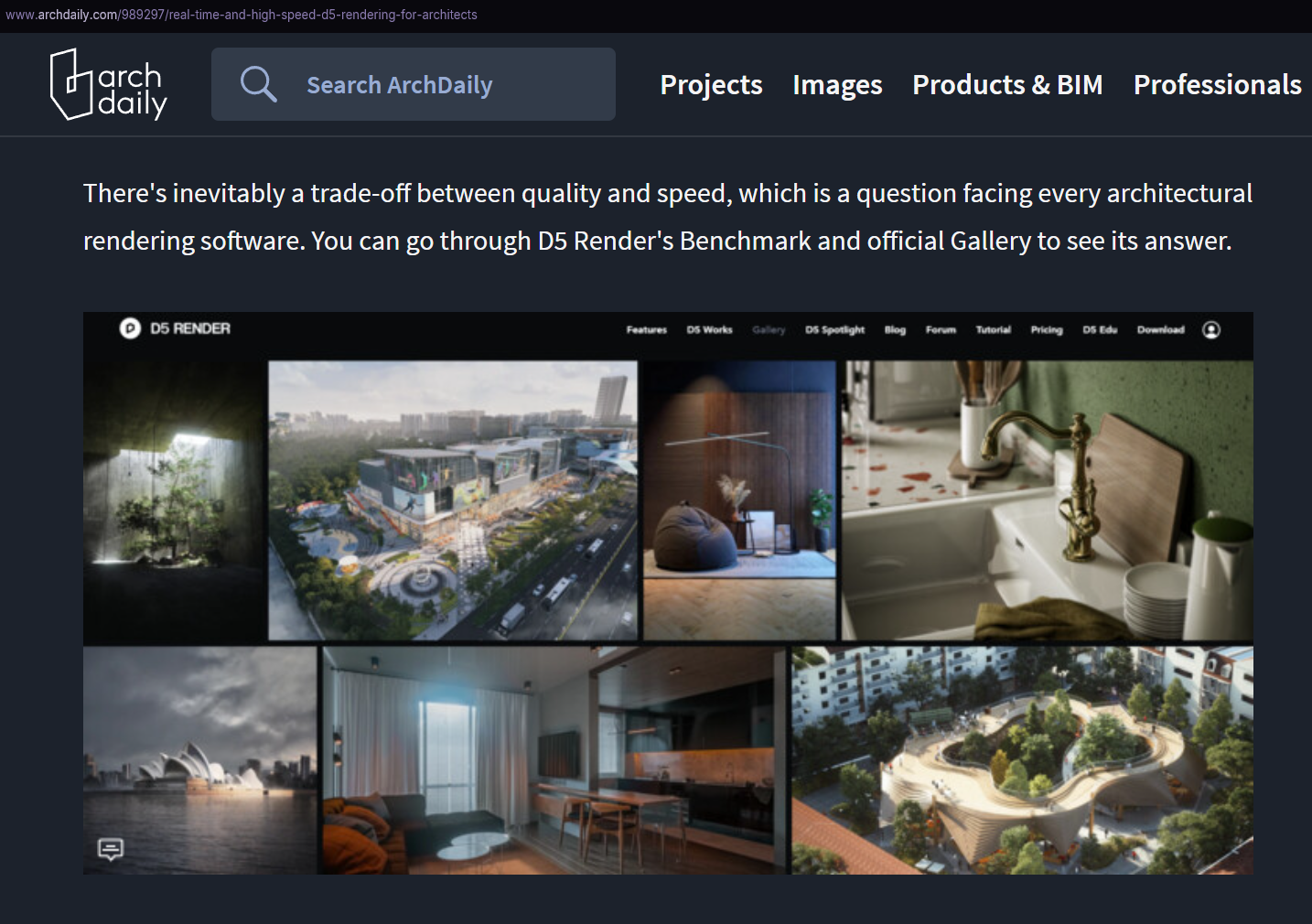Open the user account icon in D5 header

pyautogui.click(x=1211, y=329)
